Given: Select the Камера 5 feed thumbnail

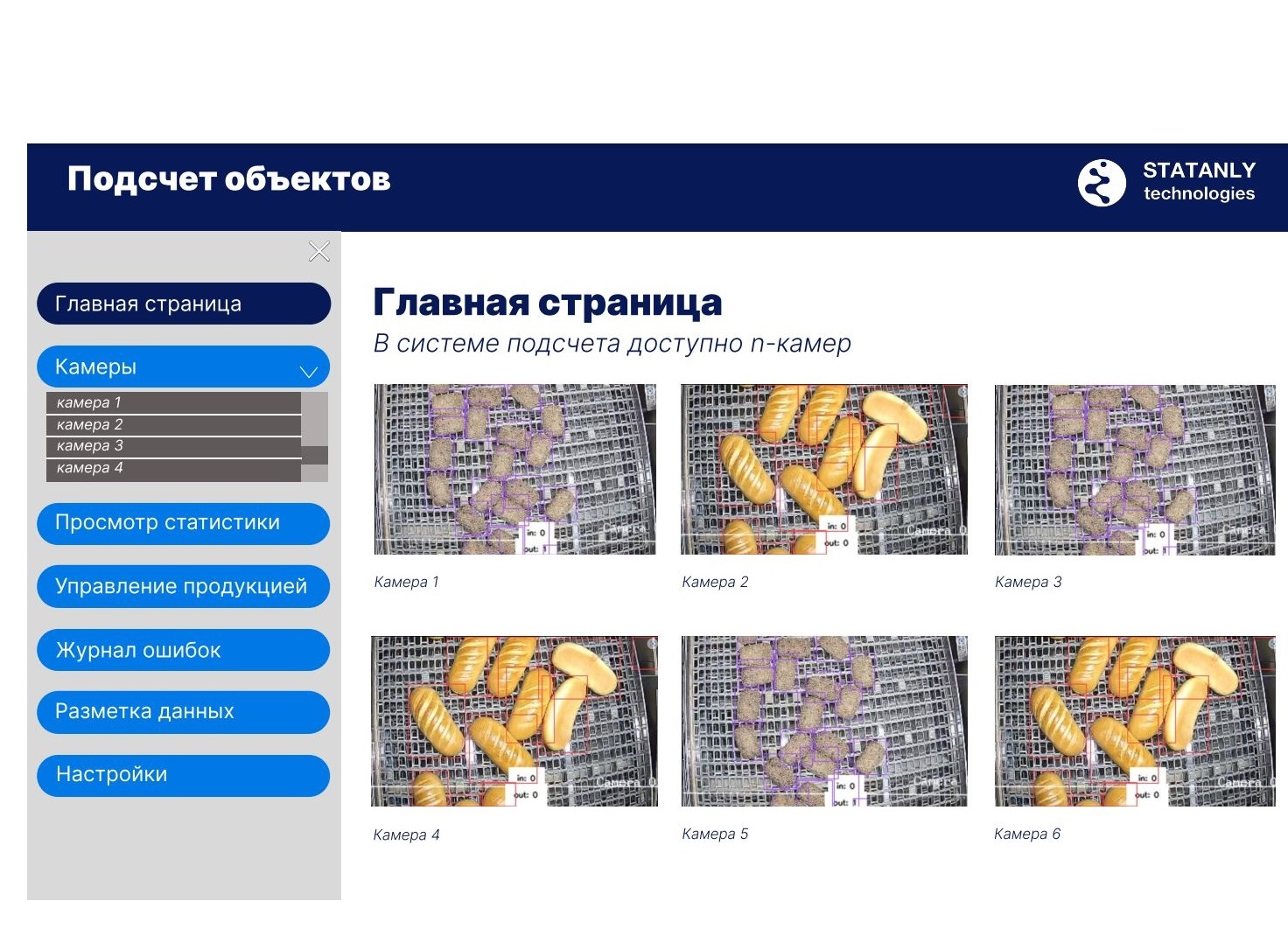Looking at the screenshot, I should (x=823, y=721).
